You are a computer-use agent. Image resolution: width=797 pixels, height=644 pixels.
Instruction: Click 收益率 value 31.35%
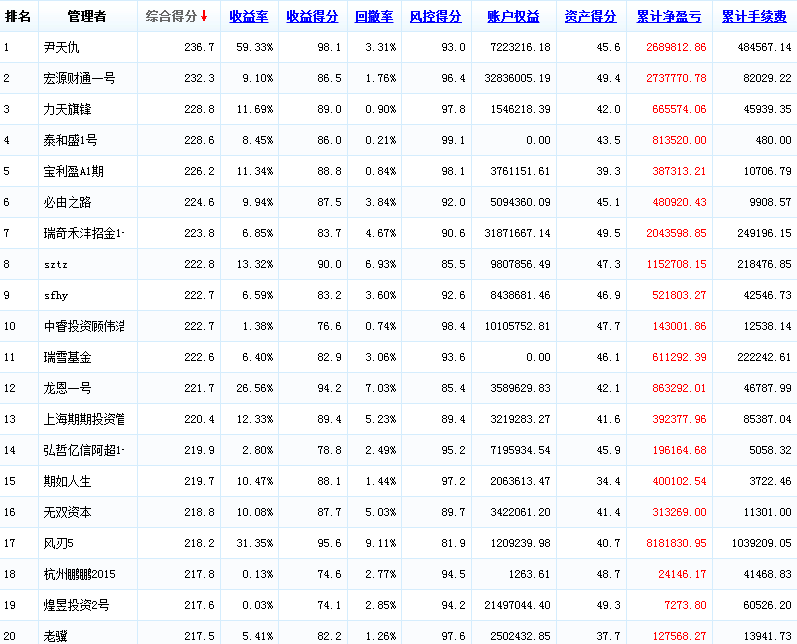pos(255,543)
